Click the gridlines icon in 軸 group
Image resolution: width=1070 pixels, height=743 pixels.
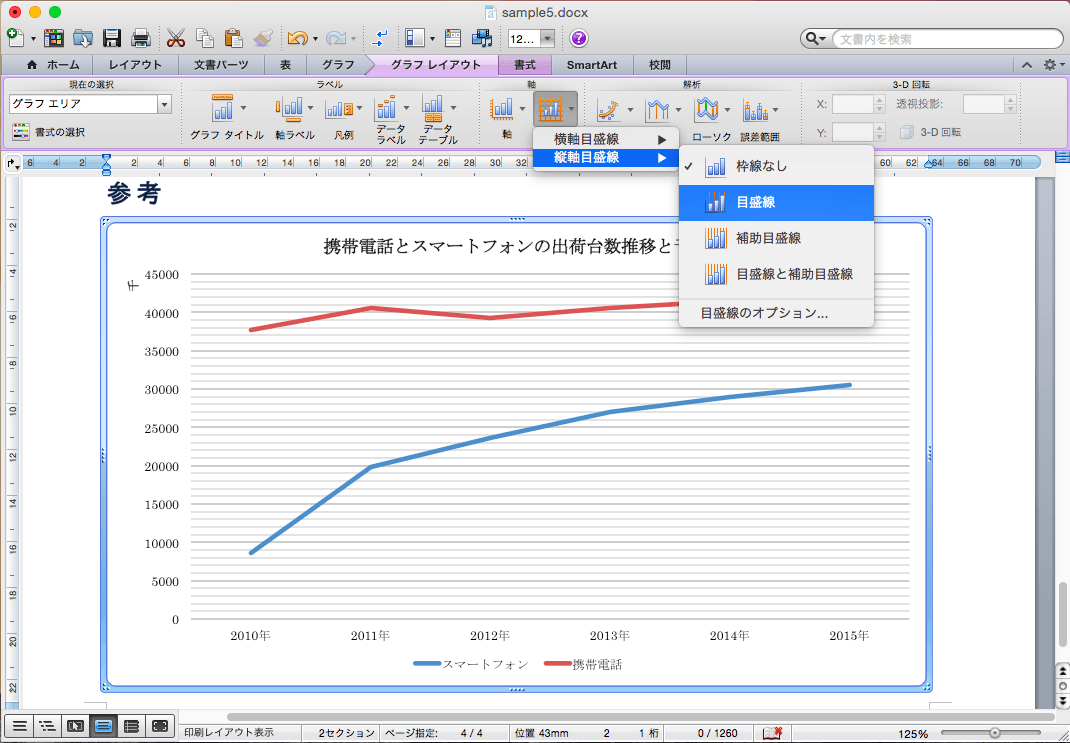(x=550, y=109)
